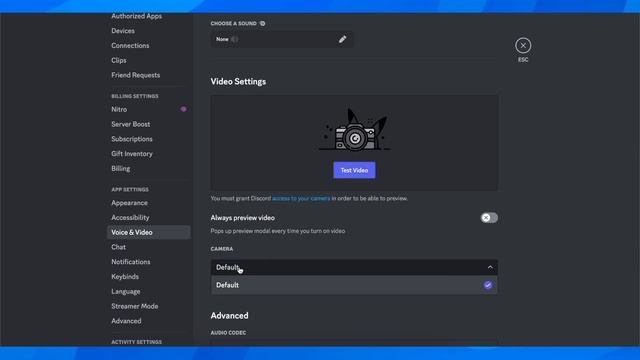Play the None sound speaker icon
This screenshot has width=640, height=360.
[235, 39]
